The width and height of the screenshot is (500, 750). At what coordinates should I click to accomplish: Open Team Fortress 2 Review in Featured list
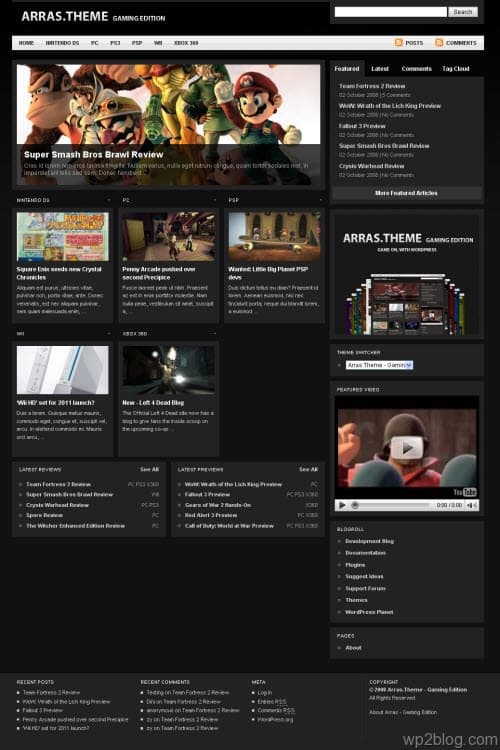(x=372, y=86)
